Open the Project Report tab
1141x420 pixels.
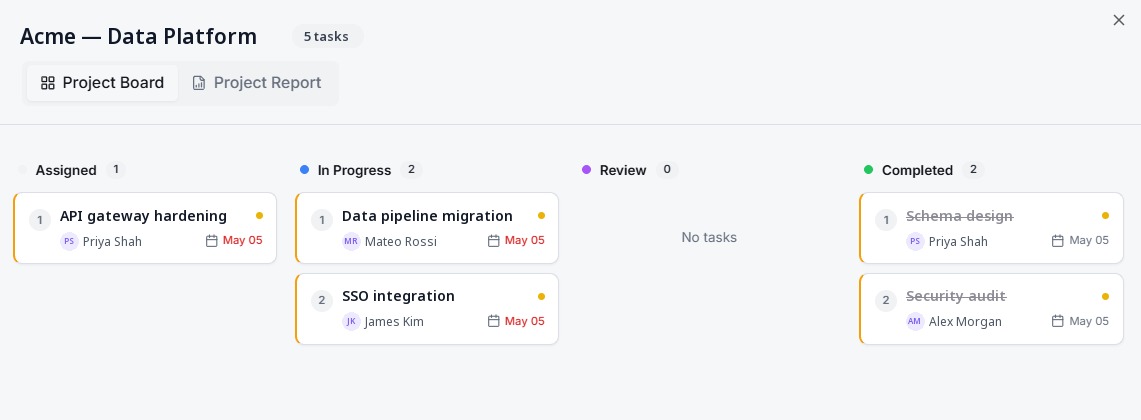257,83
